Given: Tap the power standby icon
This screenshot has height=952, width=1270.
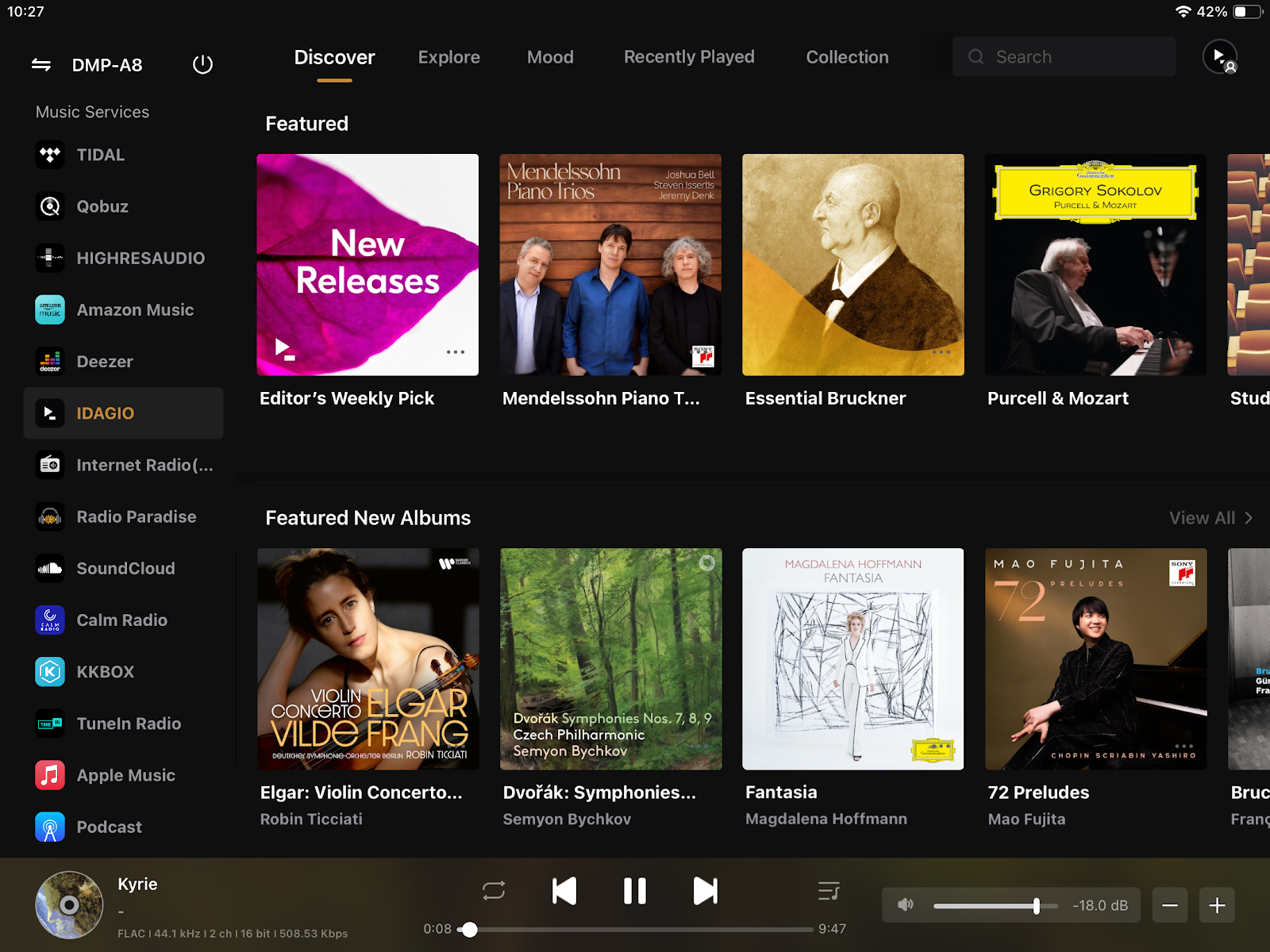Looking at the screenshot, I should coord(202,64).
